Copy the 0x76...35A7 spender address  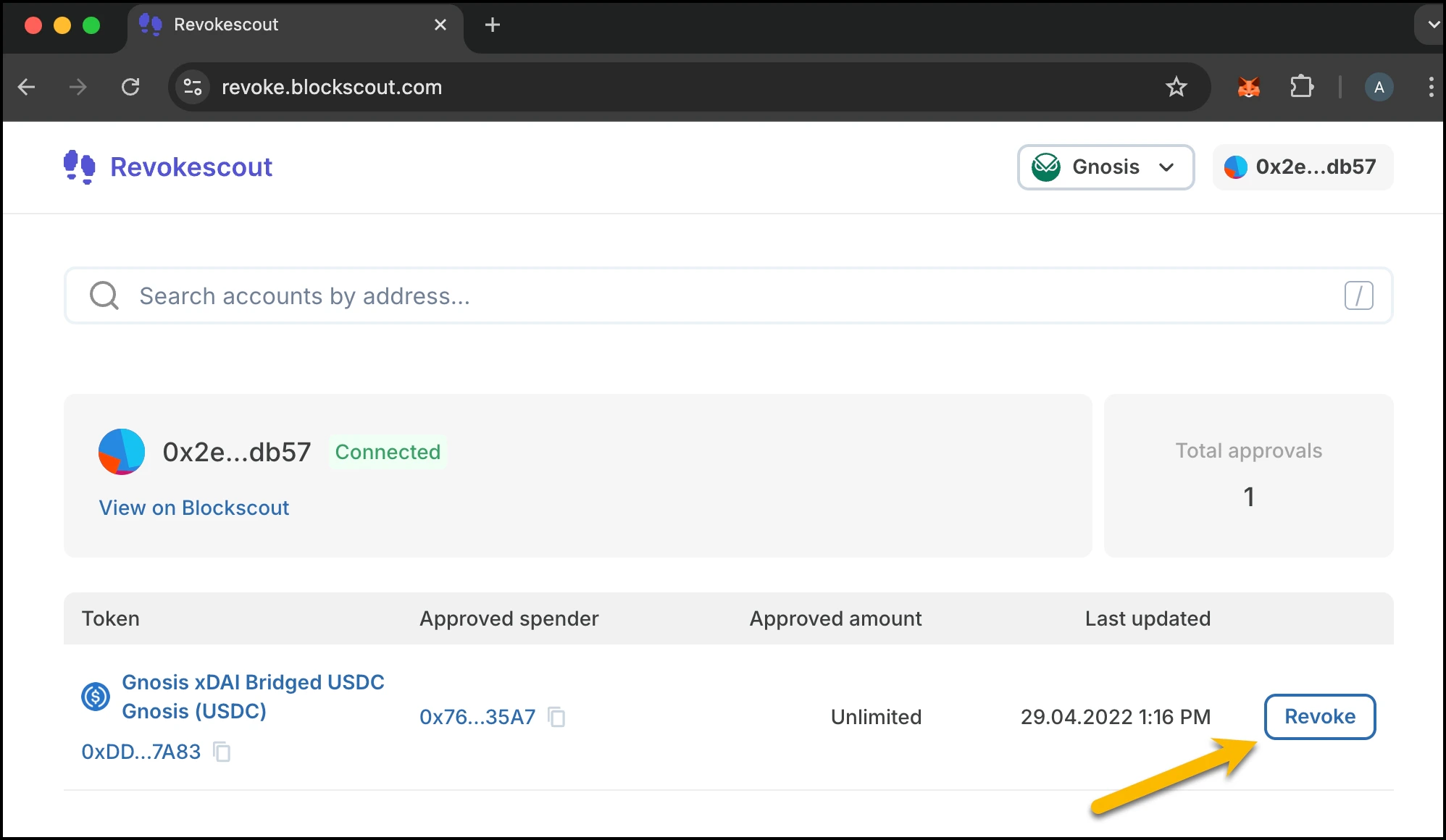coord(556,717)
